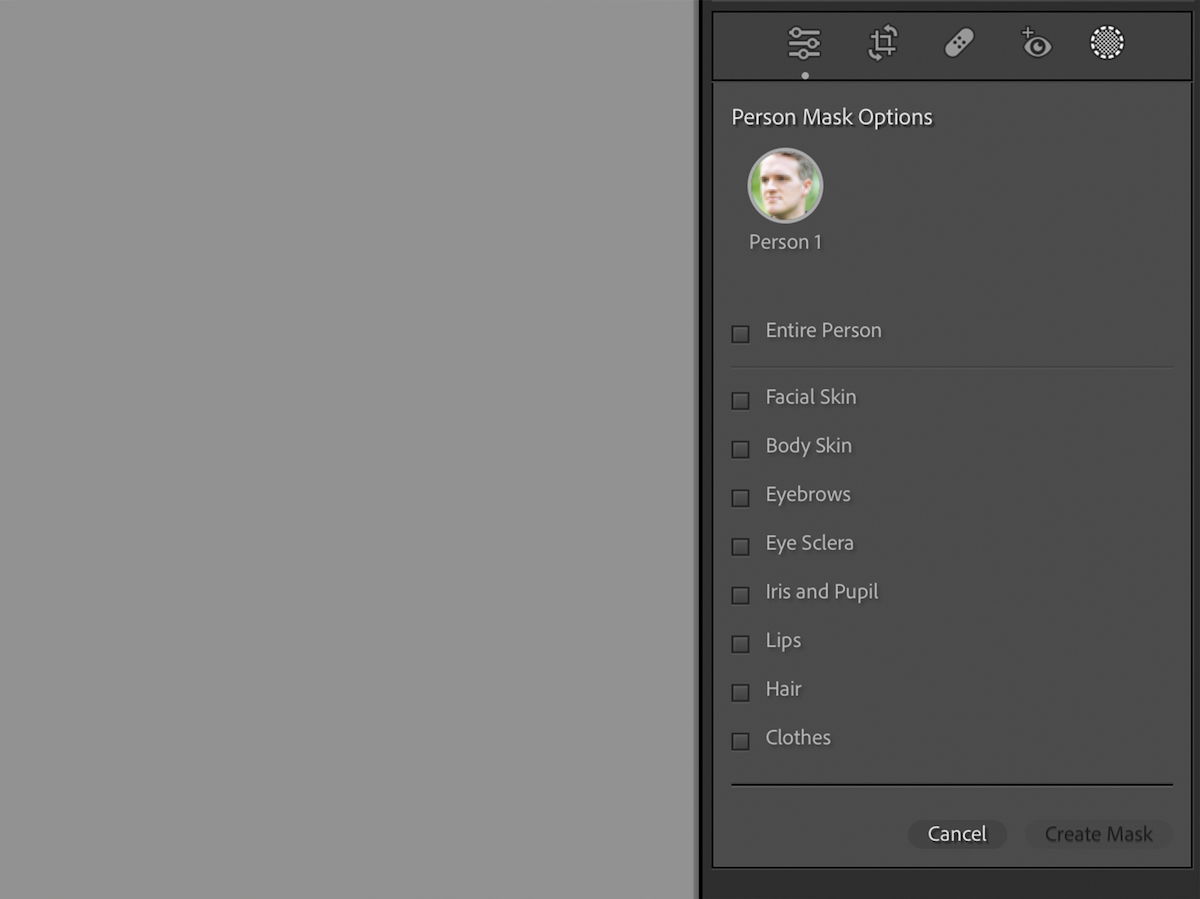Check the Clothes option

pos(740,741)
